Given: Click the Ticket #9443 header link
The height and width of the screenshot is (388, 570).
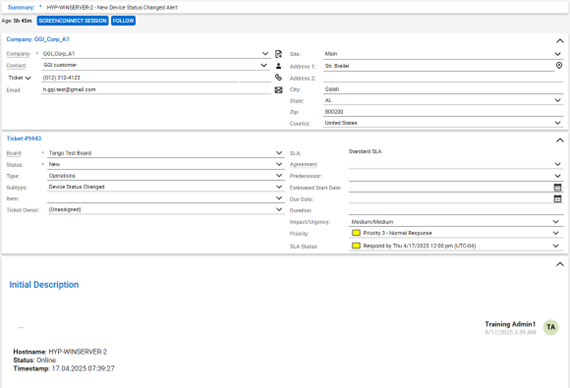Looking at the screenshot, I should (24, 139).
